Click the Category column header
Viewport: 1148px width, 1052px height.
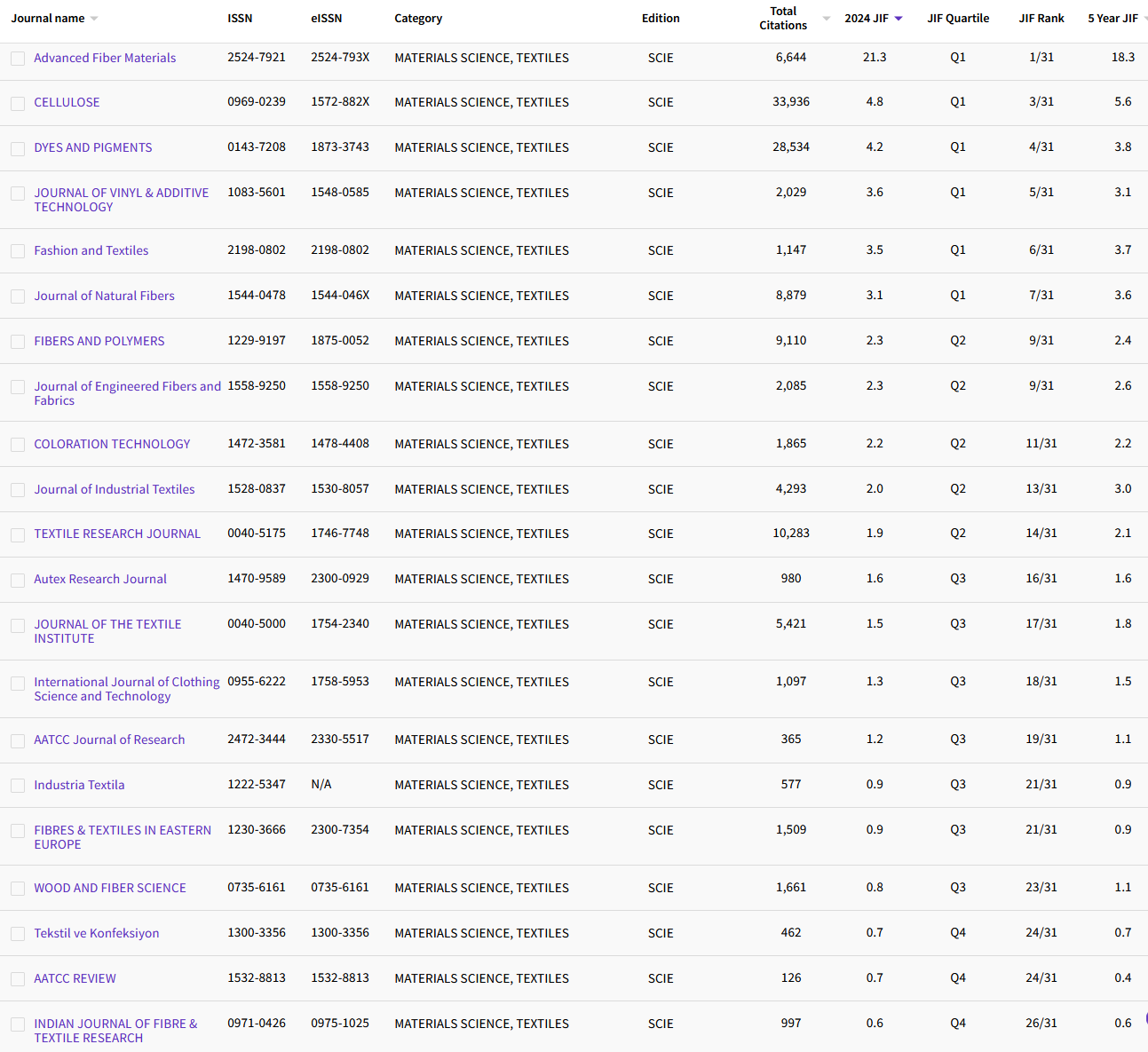[418, 17]
